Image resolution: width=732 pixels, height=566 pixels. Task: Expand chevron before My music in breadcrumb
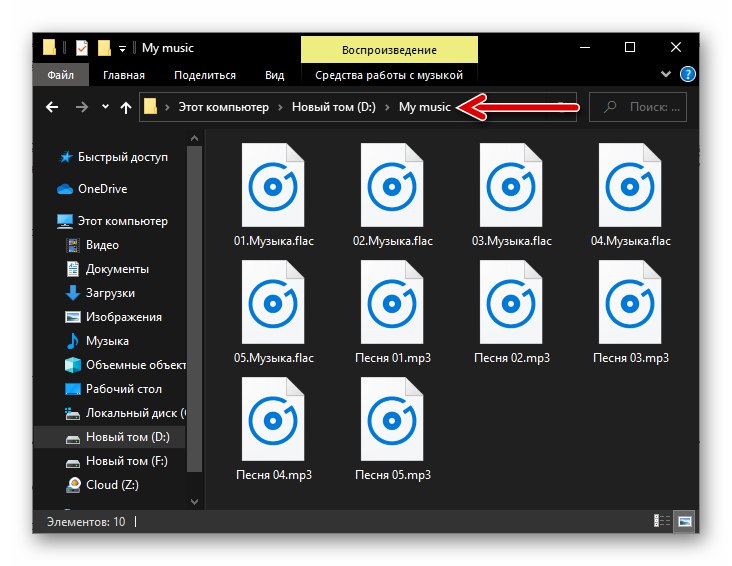[387, 107]
